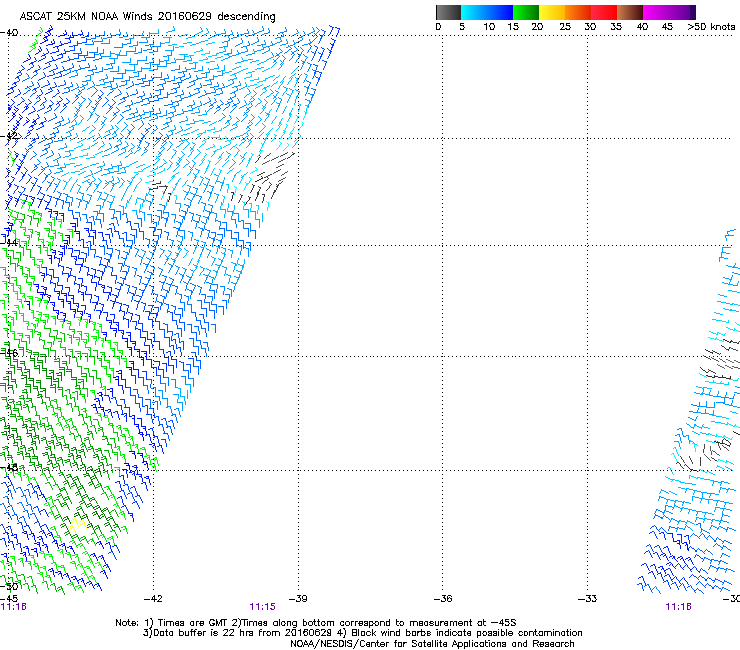Click the '>50 knots' legend label
Viewport: 740px width, 650px height.
711,26
